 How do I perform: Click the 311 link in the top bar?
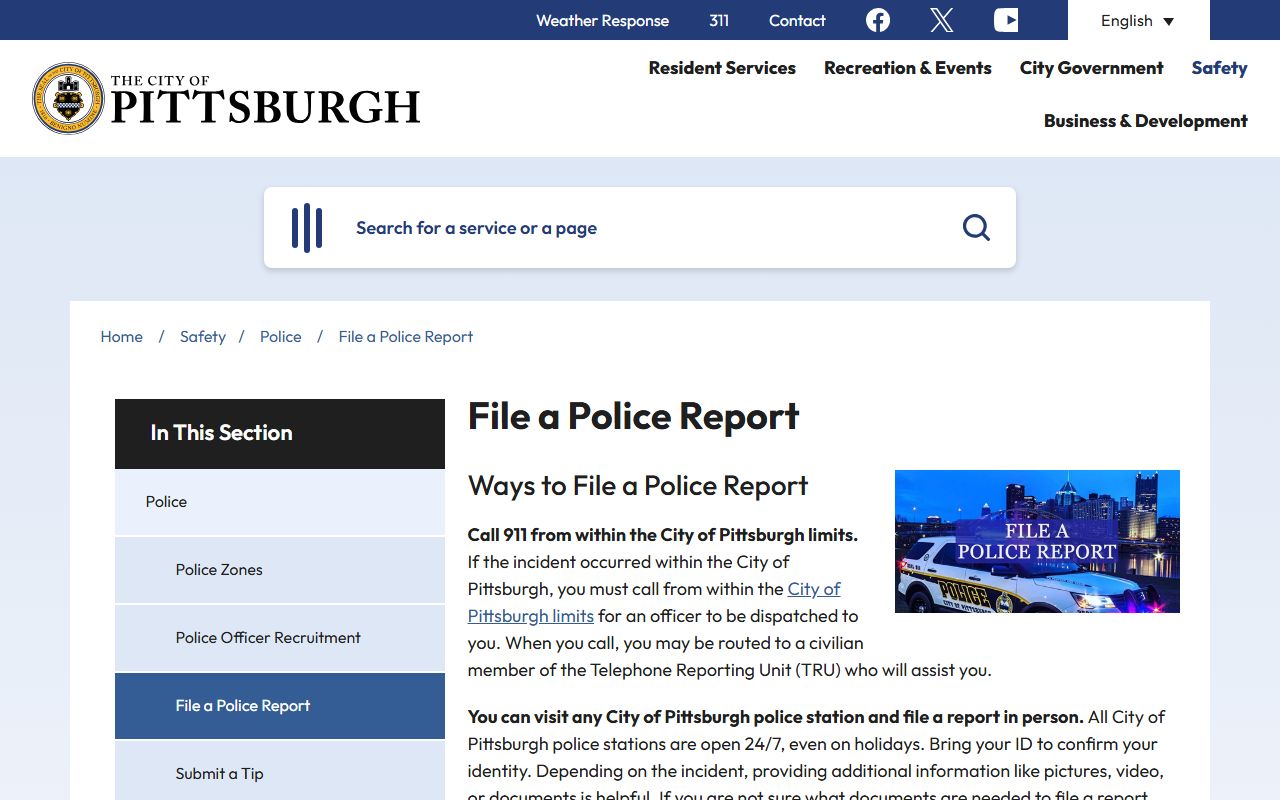pyautogui.click(x=719, y=20)
